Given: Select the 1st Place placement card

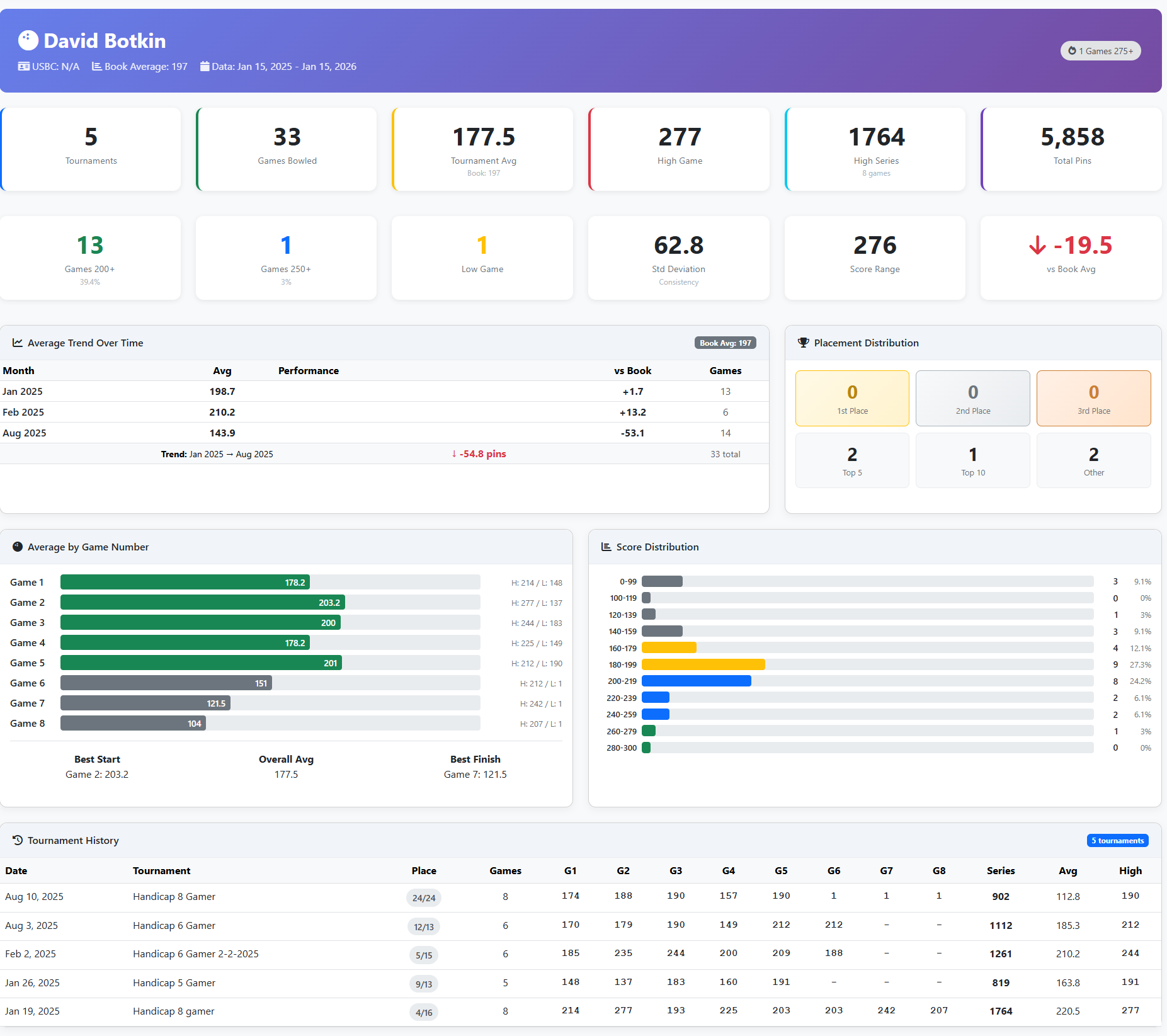Looking at the screenshot, I should pos(852,398).
